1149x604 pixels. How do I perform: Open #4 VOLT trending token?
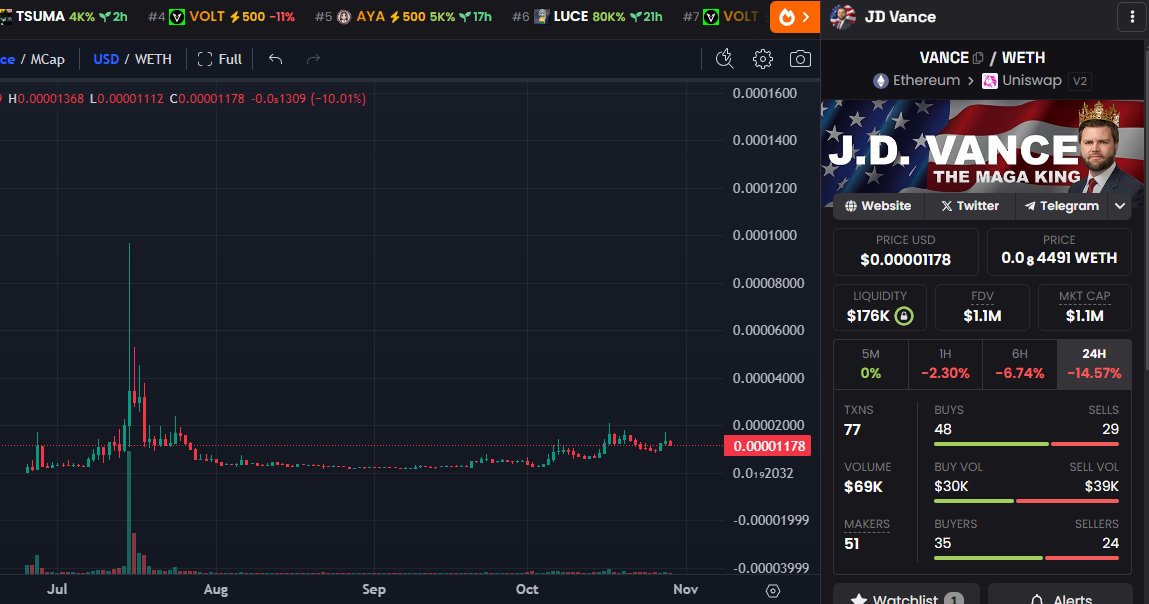[x=221, y=16]
